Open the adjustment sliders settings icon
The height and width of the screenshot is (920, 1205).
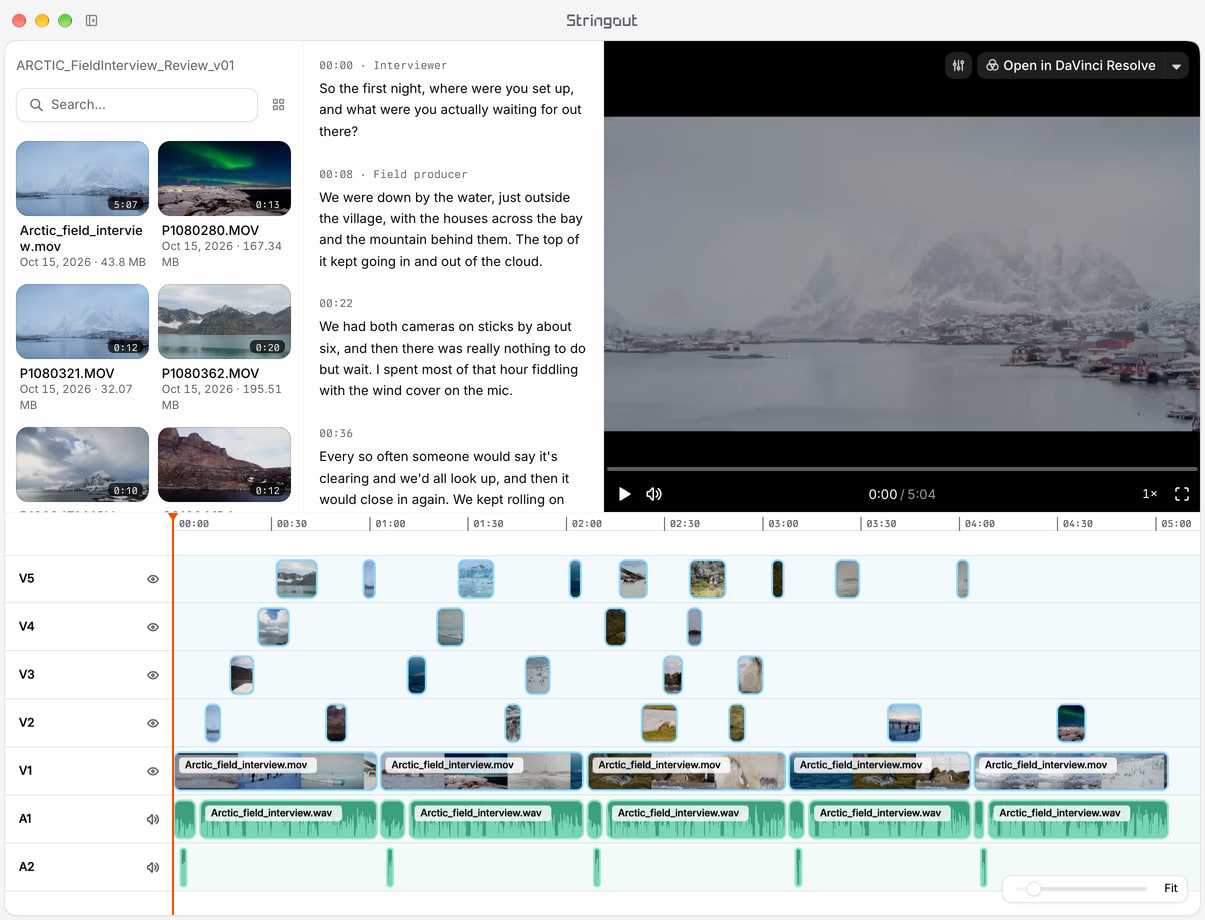pos(958,66)
